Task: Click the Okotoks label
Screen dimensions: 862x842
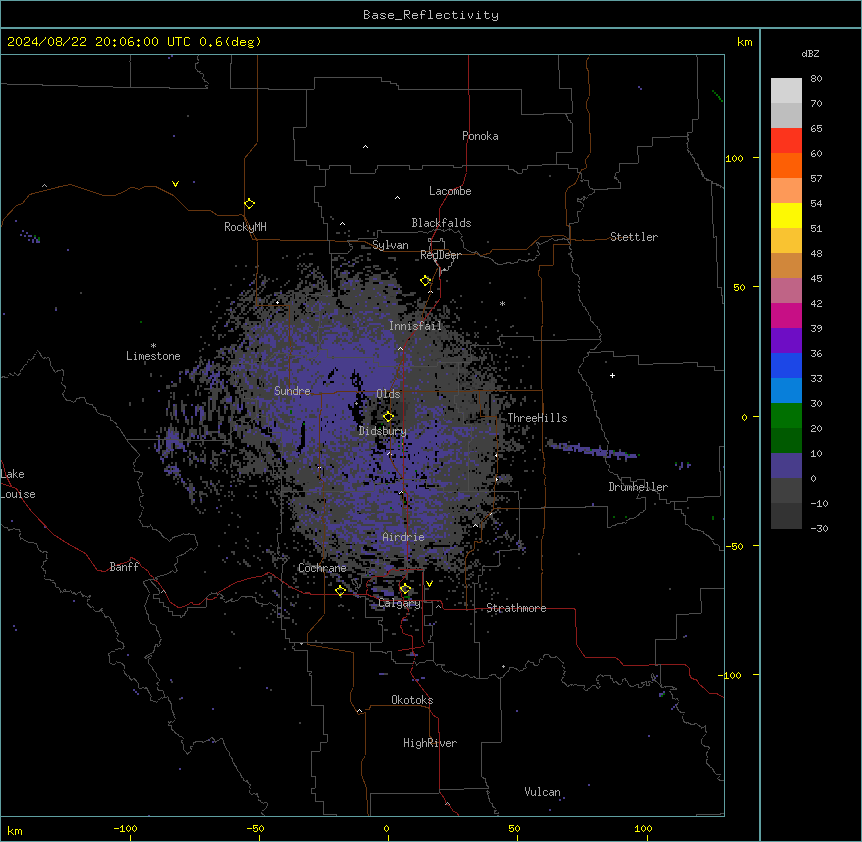Action: [x=412, y=700]
